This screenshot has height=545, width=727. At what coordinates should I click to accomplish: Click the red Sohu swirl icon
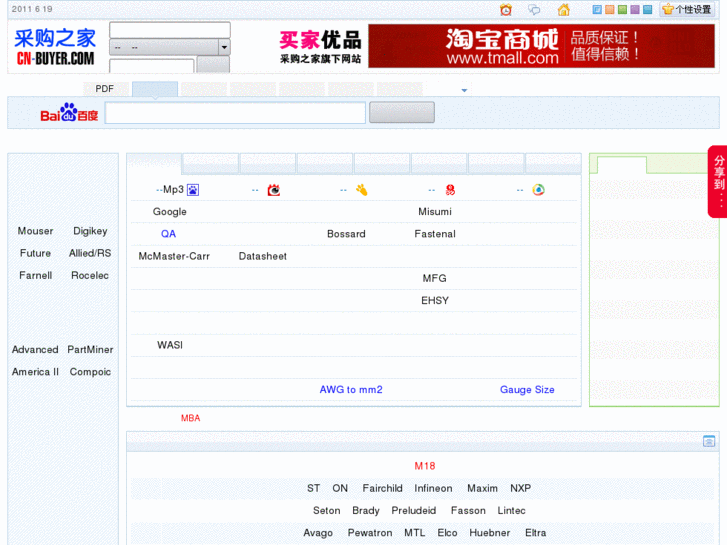tap(450, 190)
